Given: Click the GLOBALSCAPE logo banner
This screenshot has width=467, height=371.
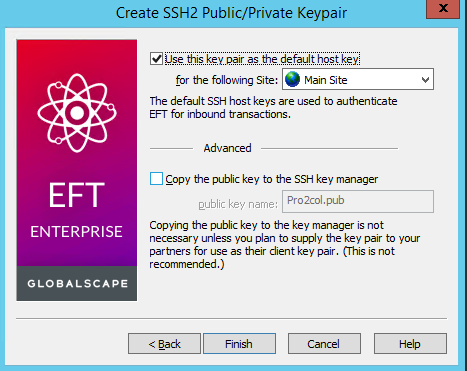Looking at the screenshot, I should click(x=77, y=283).
